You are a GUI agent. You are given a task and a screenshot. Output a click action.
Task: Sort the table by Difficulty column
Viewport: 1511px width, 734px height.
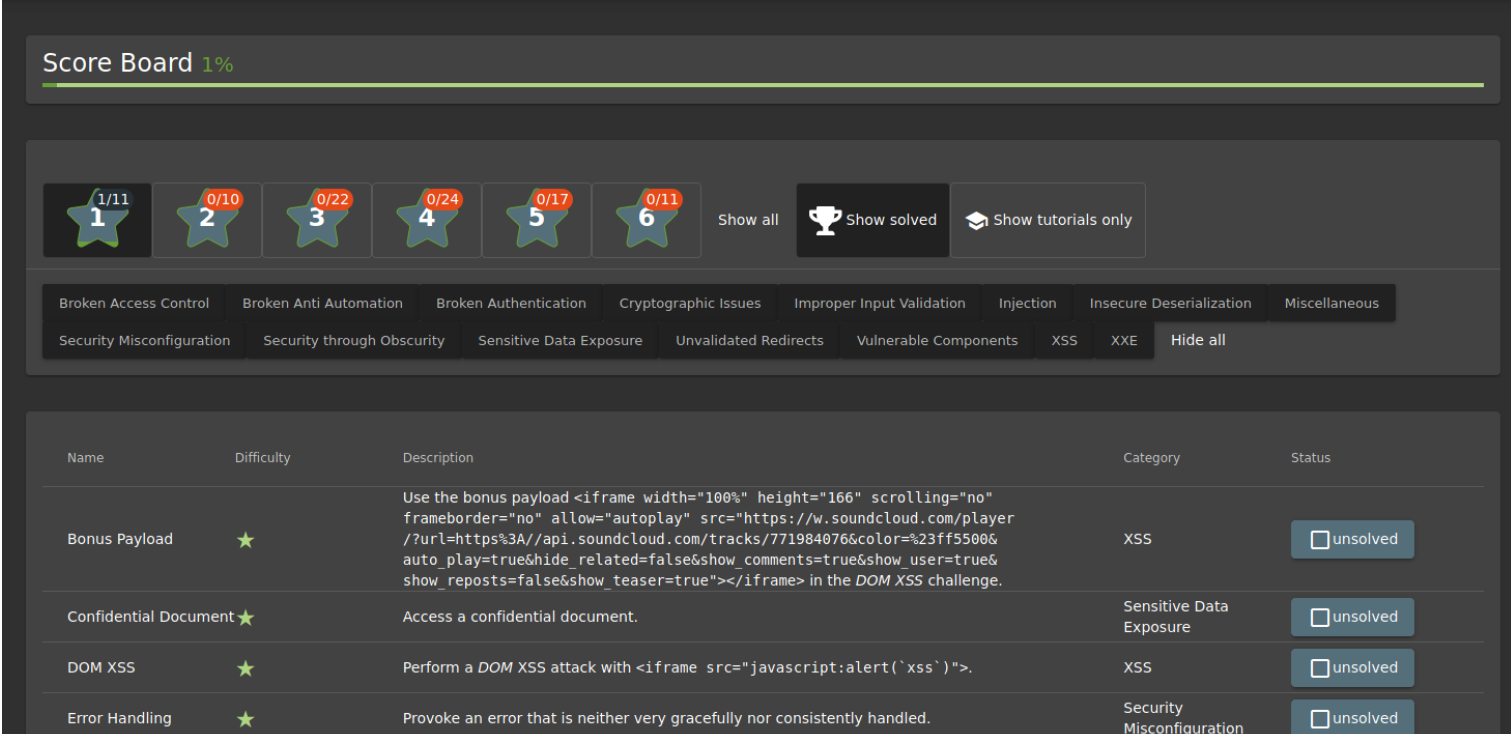pos(262,457)
